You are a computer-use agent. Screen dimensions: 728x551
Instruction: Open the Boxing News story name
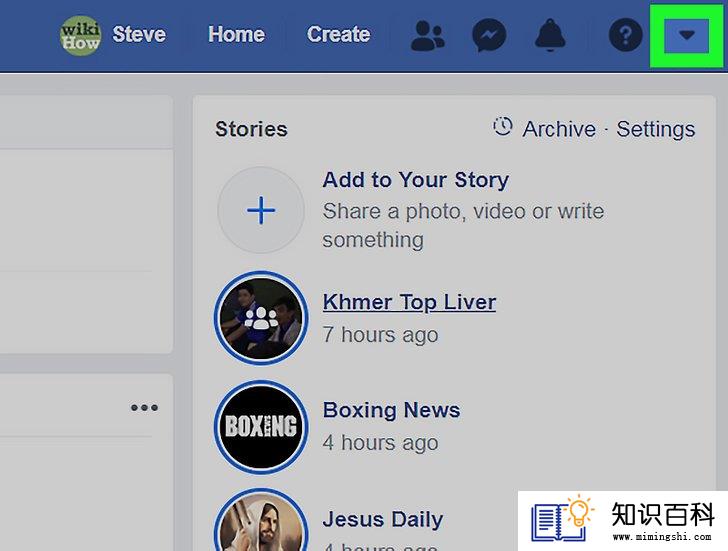click(x=391, y=410)
